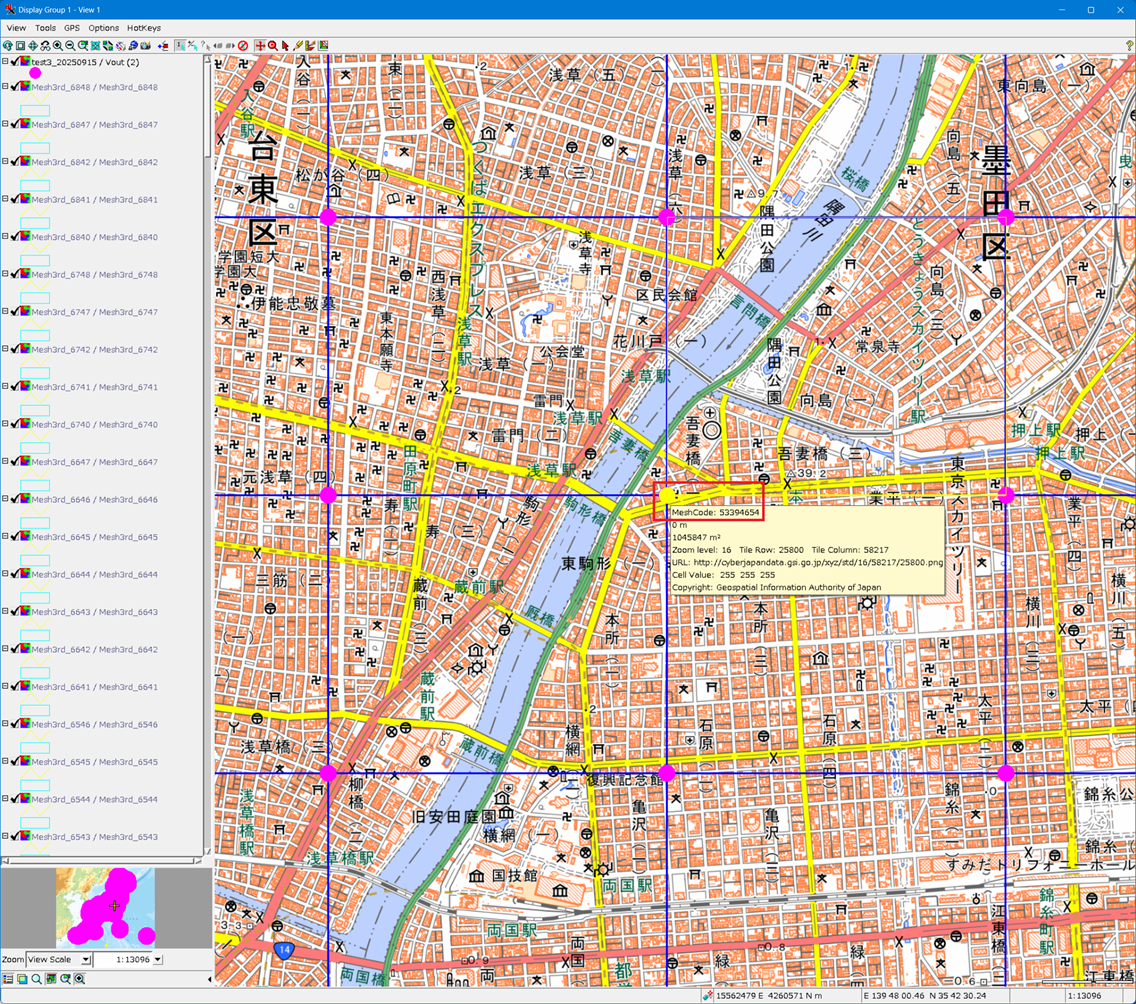1136x1004 pixels.
Task: Click the redraw view icon in toolbar
Action: 8,46
